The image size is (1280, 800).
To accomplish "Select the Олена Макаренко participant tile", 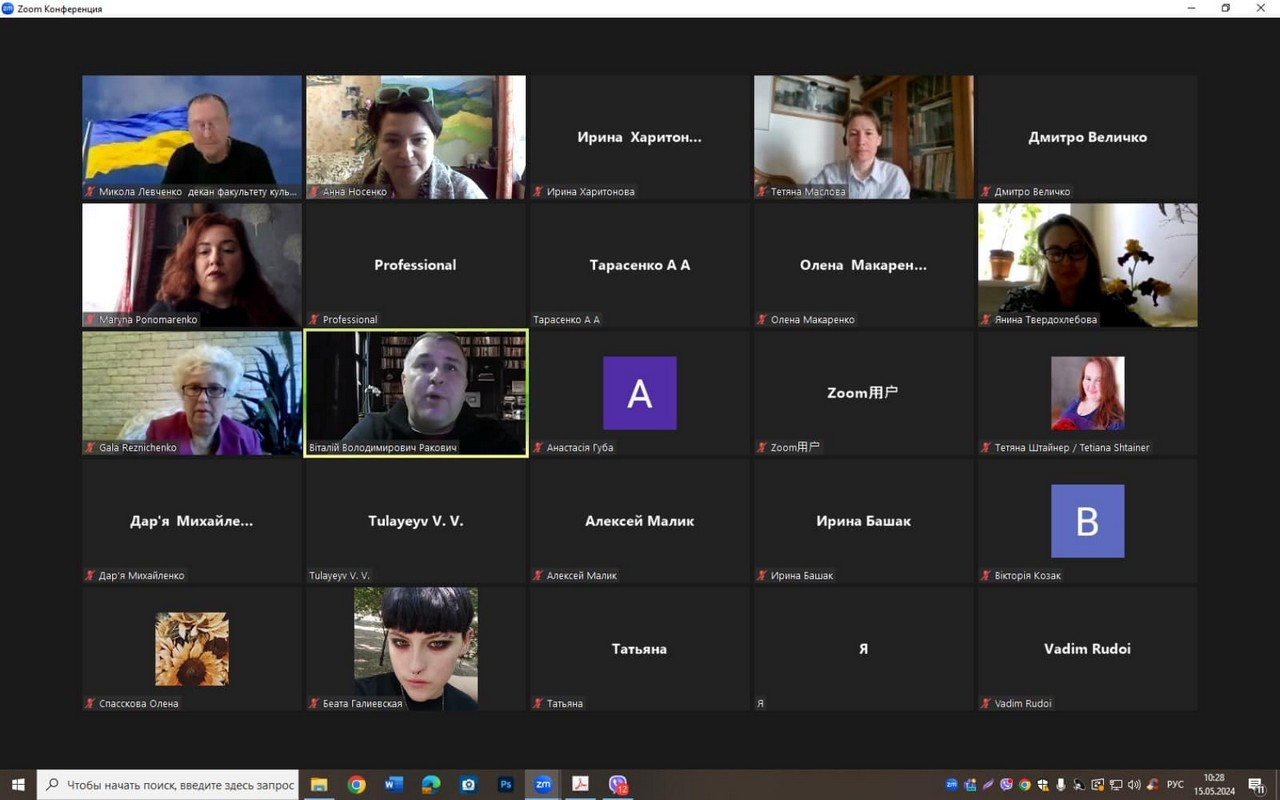I will click(864, 265).
